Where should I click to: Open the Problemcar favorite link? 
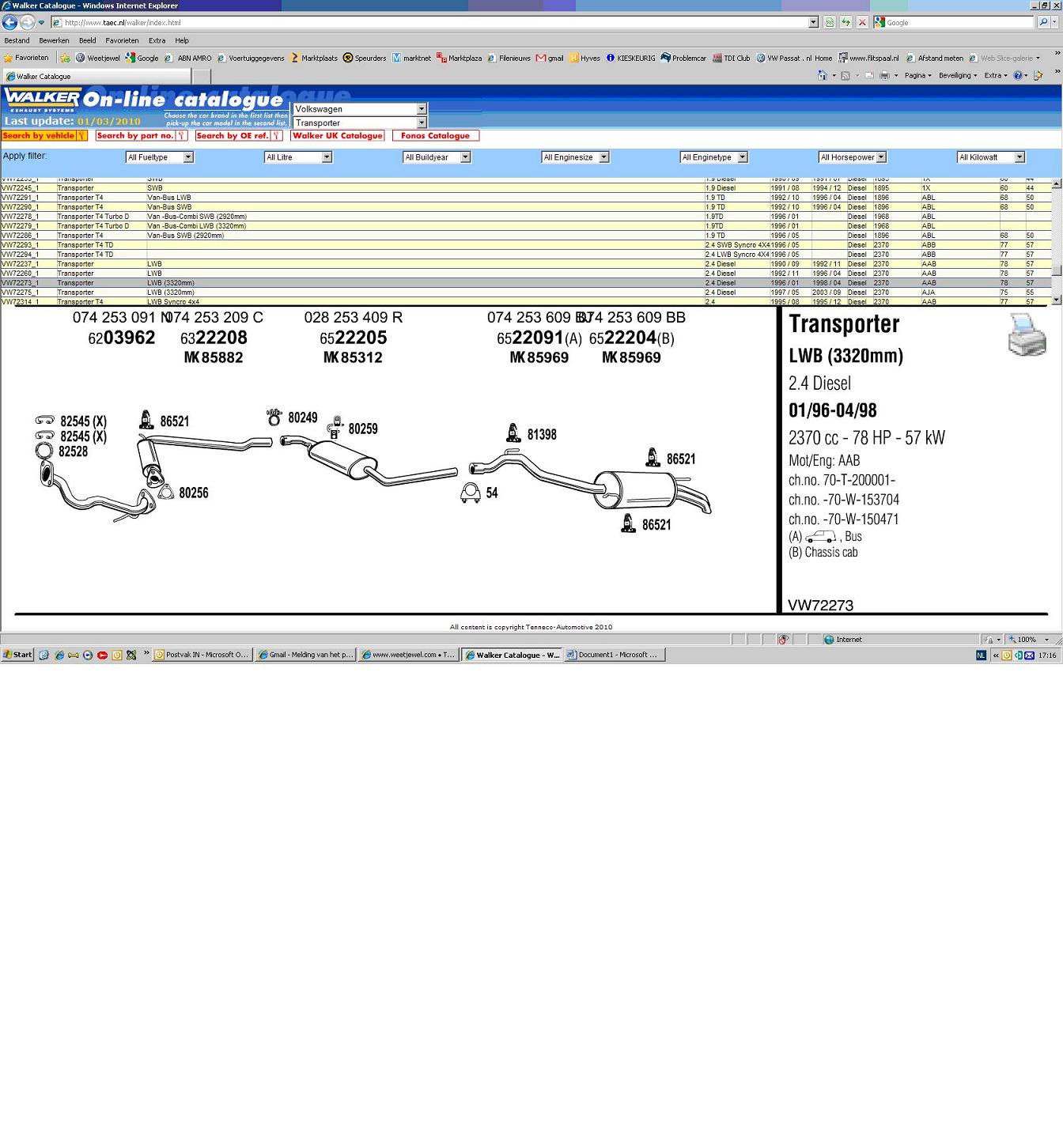coord(683,58)
